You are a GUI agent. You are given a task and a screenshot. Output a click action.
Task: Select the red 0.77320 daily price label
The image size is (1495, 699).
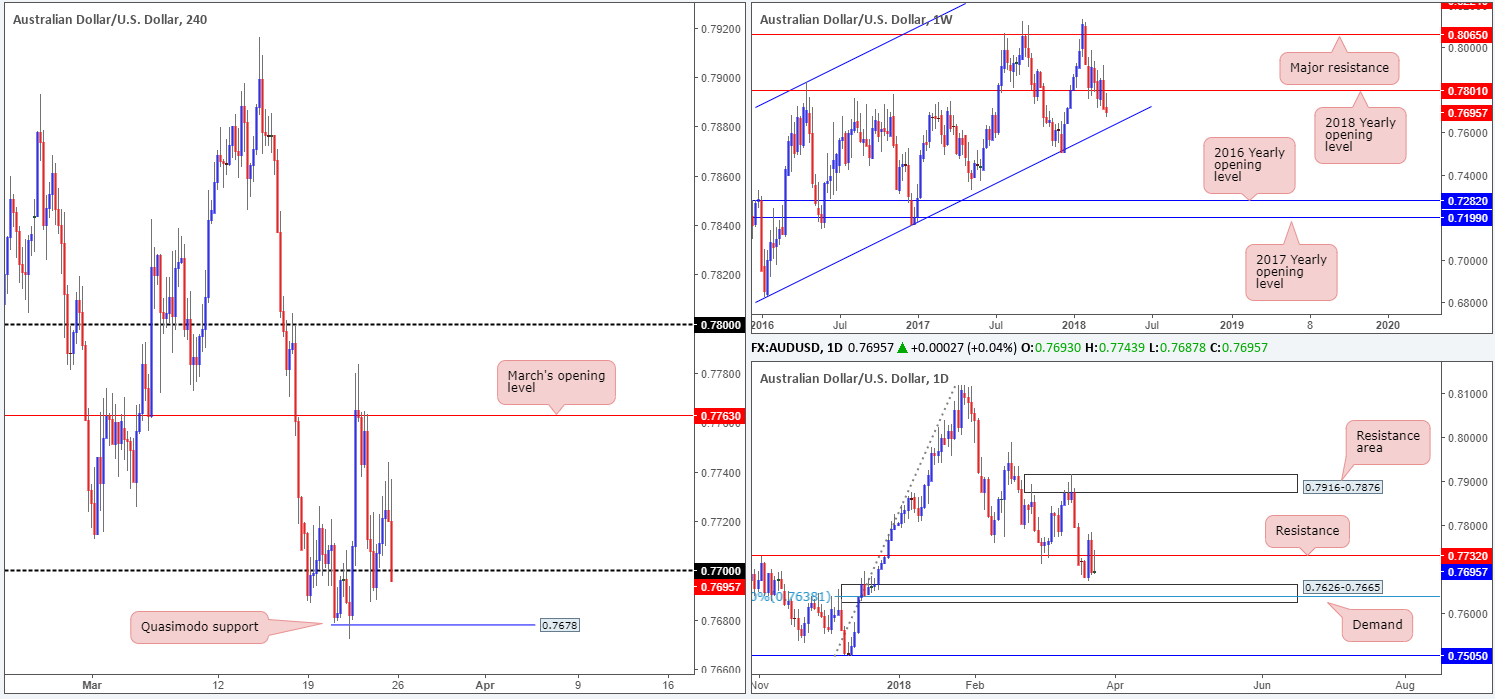[x=1466, y=555]
